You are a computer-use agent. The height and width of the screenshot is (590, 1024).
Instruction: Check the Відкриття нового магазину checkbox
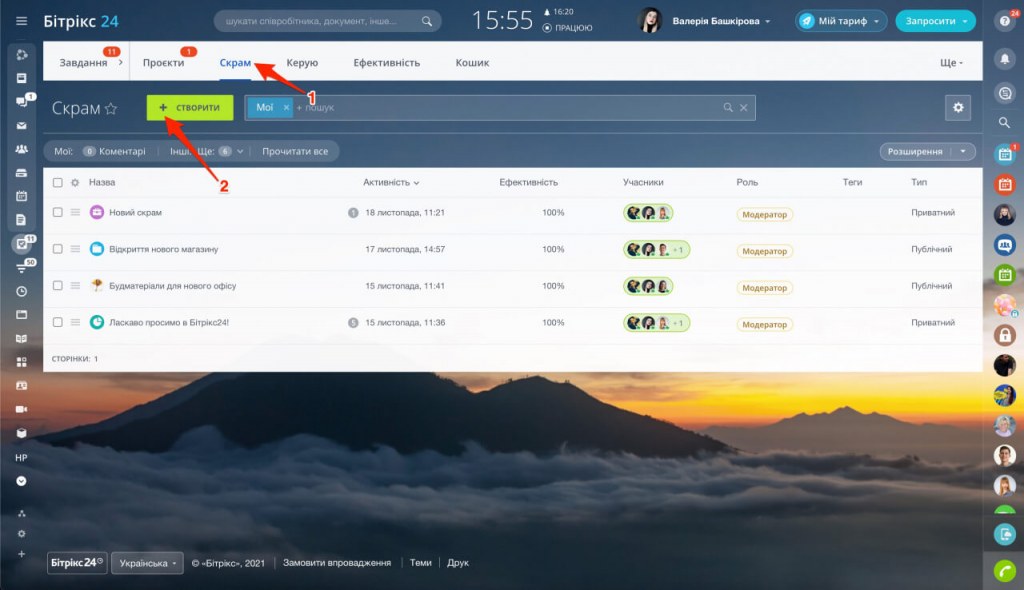click(x=57, y=249)
